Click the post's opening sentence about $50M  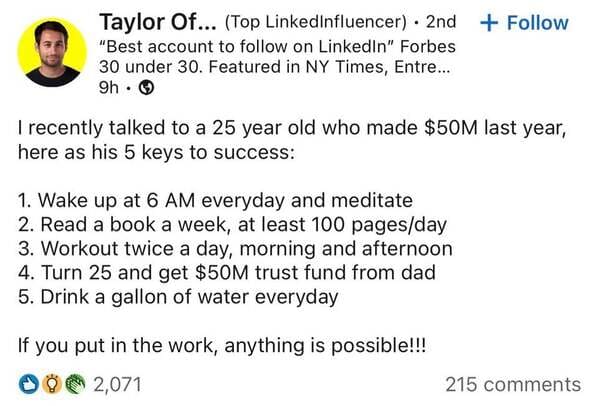pos(292,140)
